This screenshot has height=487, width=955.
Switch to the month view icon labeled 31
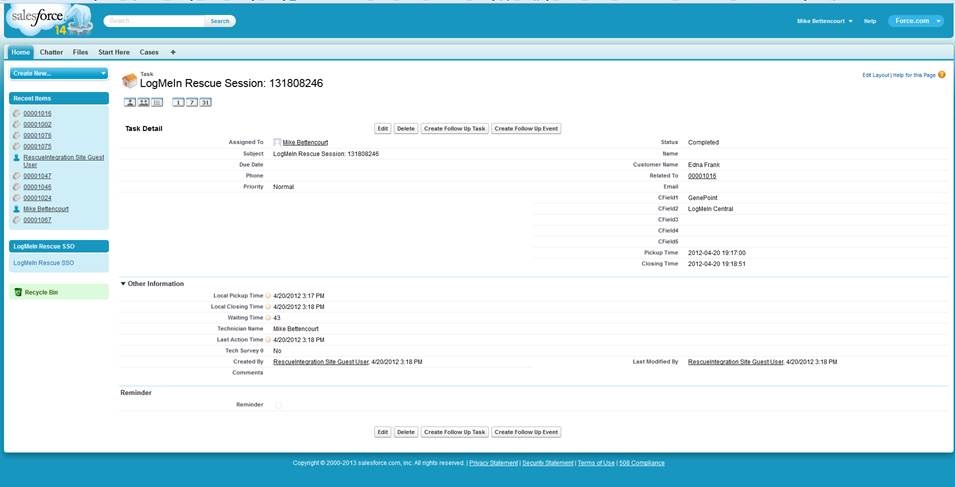tap(205, 102)
